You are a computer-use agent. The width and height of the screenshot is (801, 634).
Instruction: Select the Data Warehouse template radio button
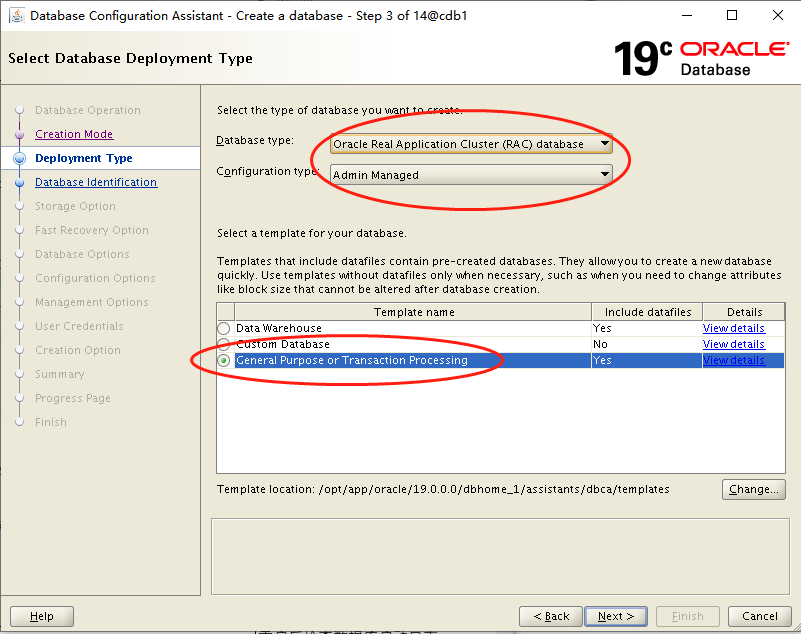pyautogui.click(x=224, y=328)
